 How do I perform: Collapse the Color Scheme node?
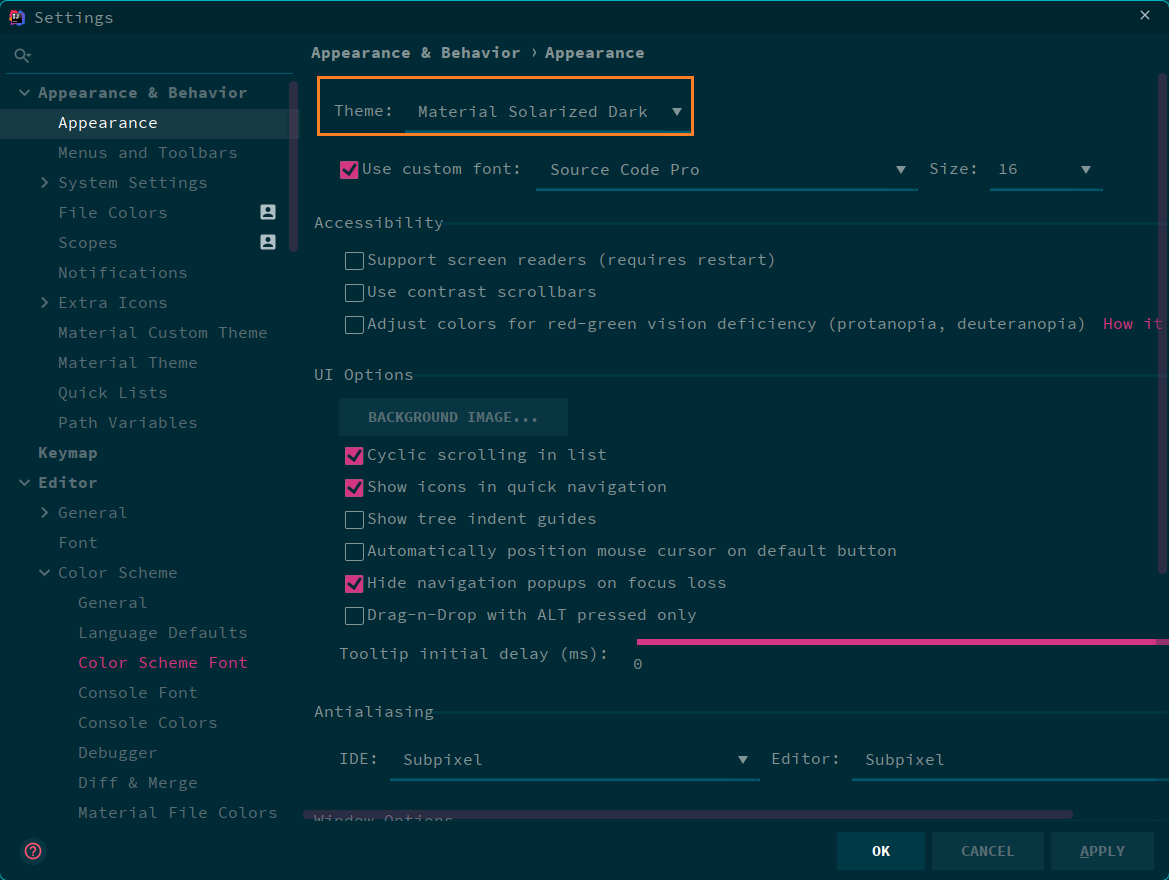coord(44,573)
